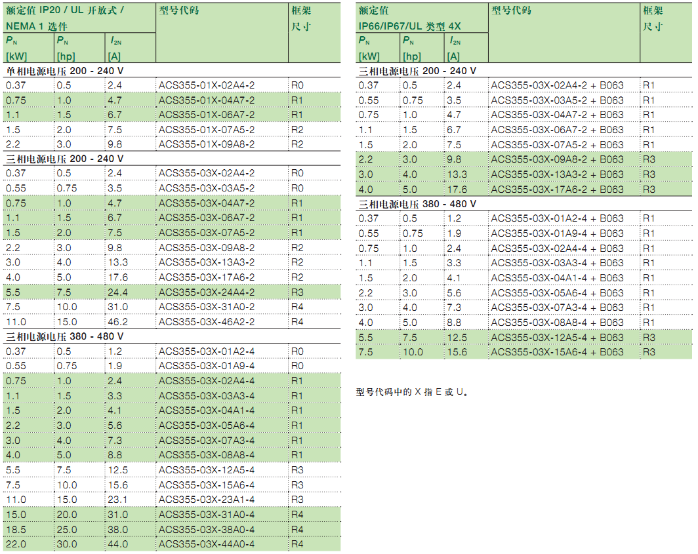The image size is (698, 554).
Task: Click the 46.2 current value
Action: point(118,322)
